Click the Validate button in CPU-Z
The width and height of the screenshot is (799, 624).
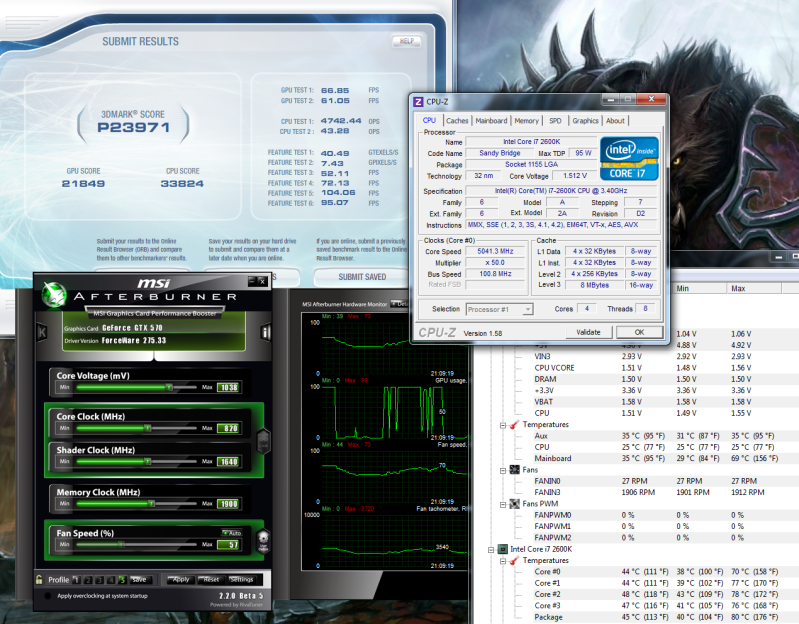[589, 332]
